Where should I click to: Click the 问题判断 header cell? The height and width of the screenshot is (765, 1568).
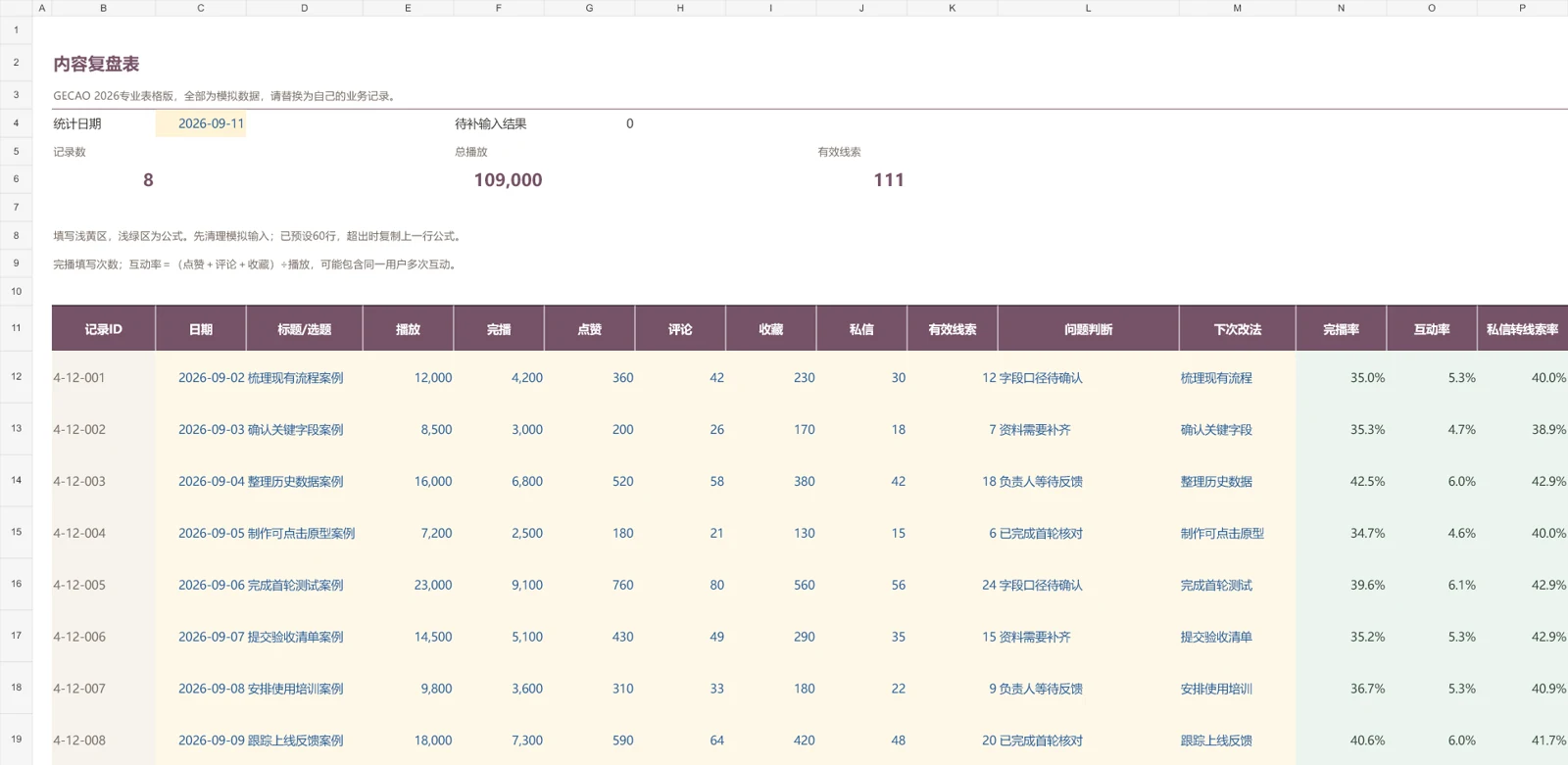pyautogui.click(x=1088, y=329)
